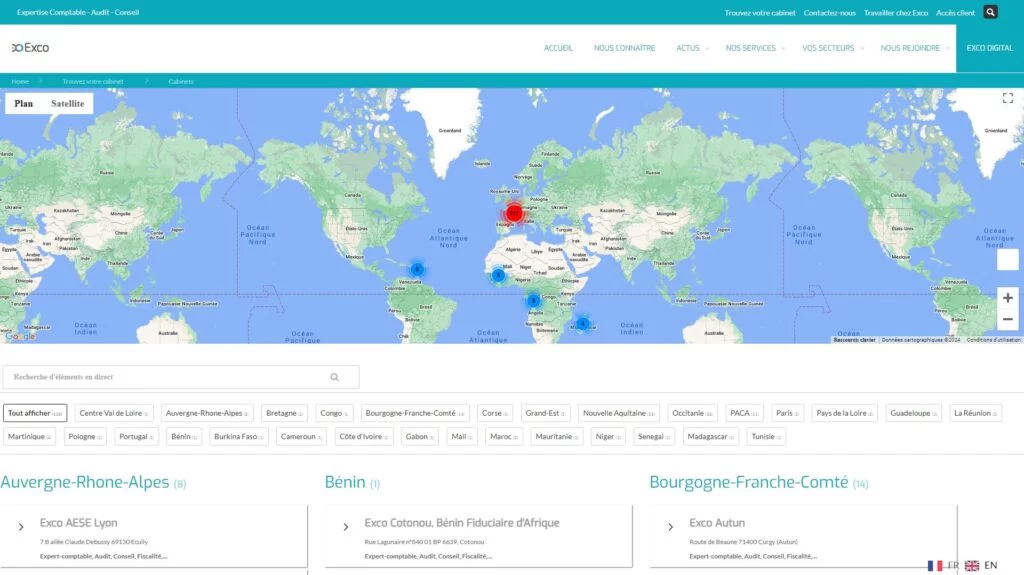The width and height of the screenshot is (1024, 575).
Task: Filter by Bourgogne-Franche-Comté tag
Action: (415, 413)
